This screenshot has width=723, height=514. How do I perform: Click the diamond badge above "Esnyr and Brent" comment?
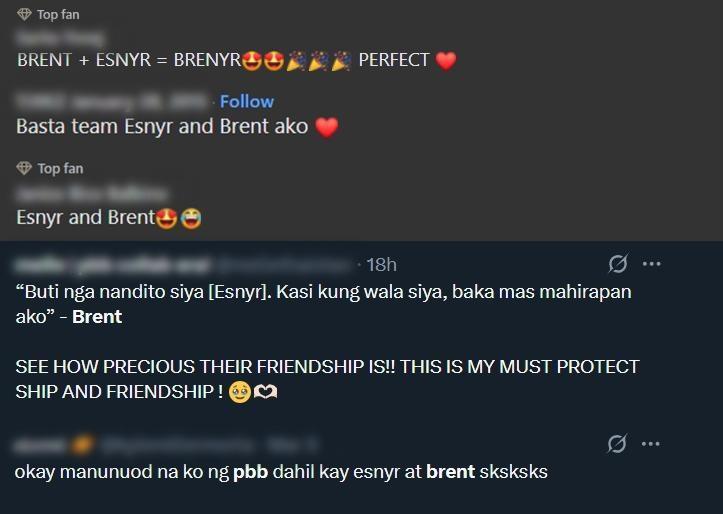[24, 168]
